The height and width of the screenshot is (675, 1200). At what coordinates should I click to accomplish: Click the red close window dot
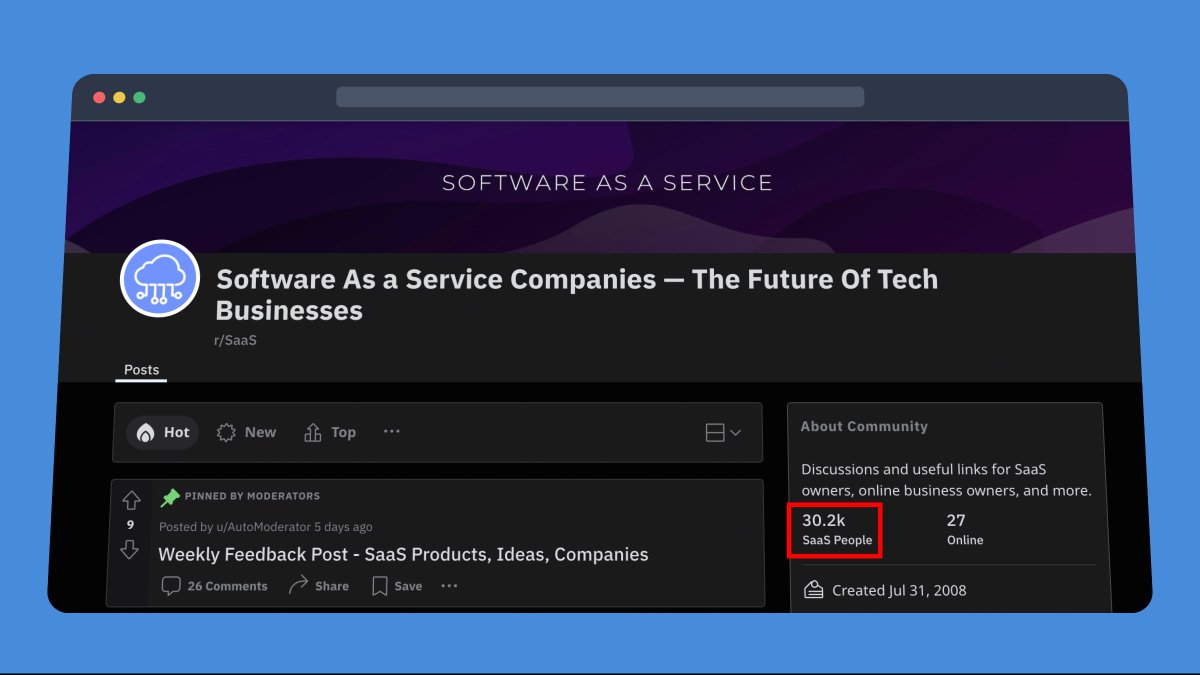(99, 97)
